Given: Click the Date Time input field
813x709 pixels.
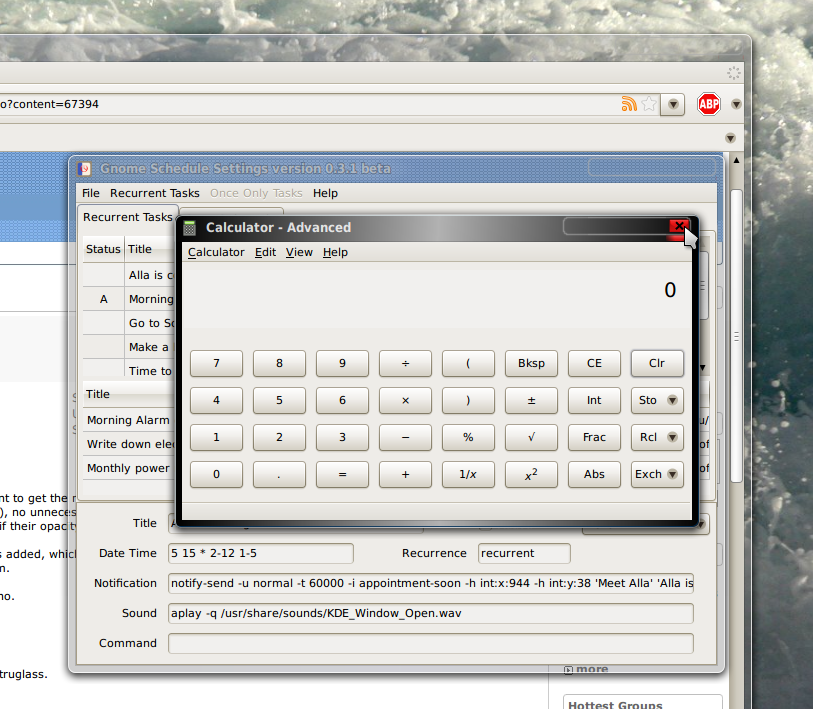Looking at the screenshot, I should (261, 553).
